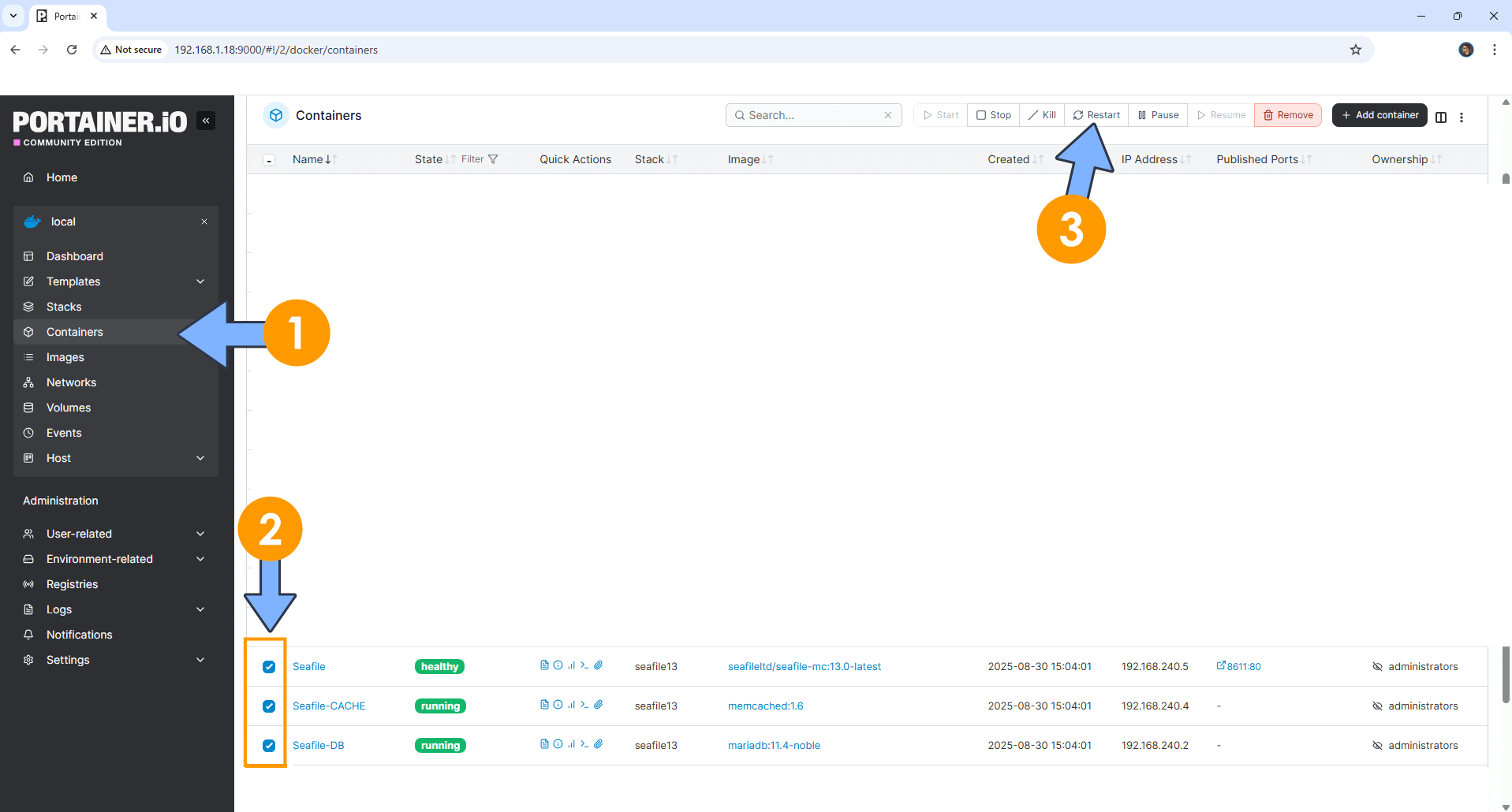Open stats icon for Seafile-DB container

coord(571,744)
